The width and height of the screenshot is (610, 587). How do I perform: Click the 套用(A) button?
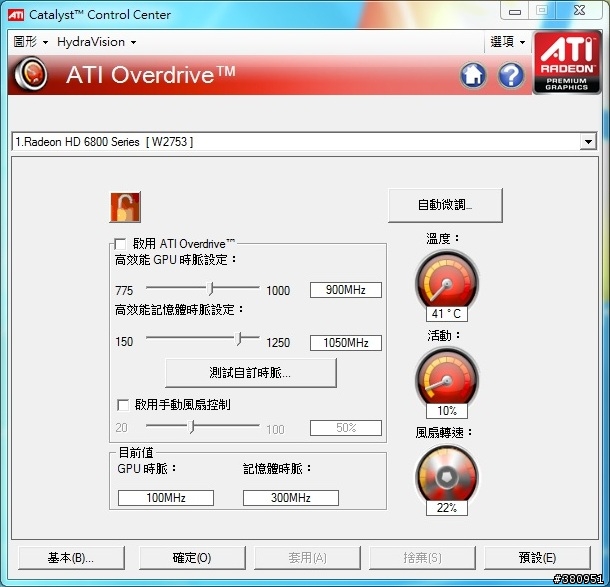point(307,558)
